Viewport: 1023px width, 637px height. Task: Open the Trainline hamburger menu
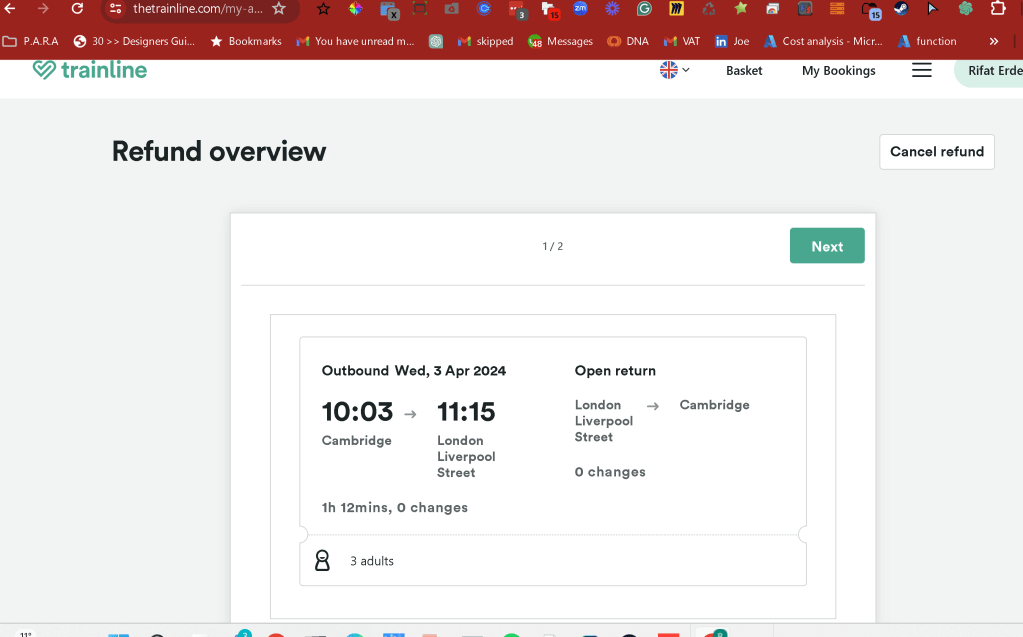point(921,70)
